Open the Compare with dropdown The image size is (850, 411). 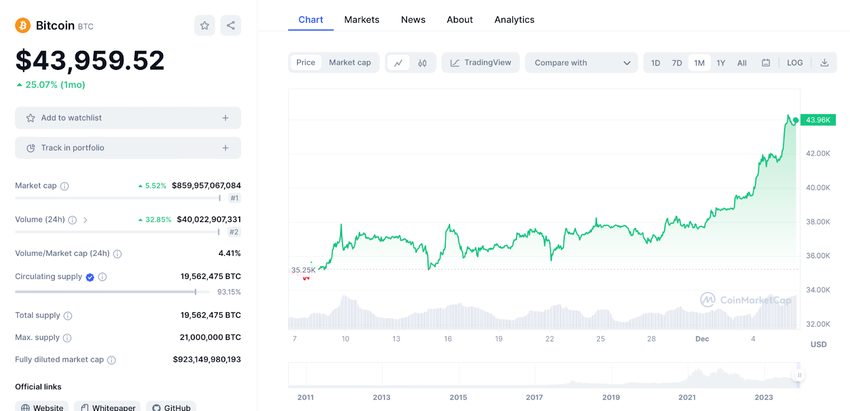click(581, 63)
